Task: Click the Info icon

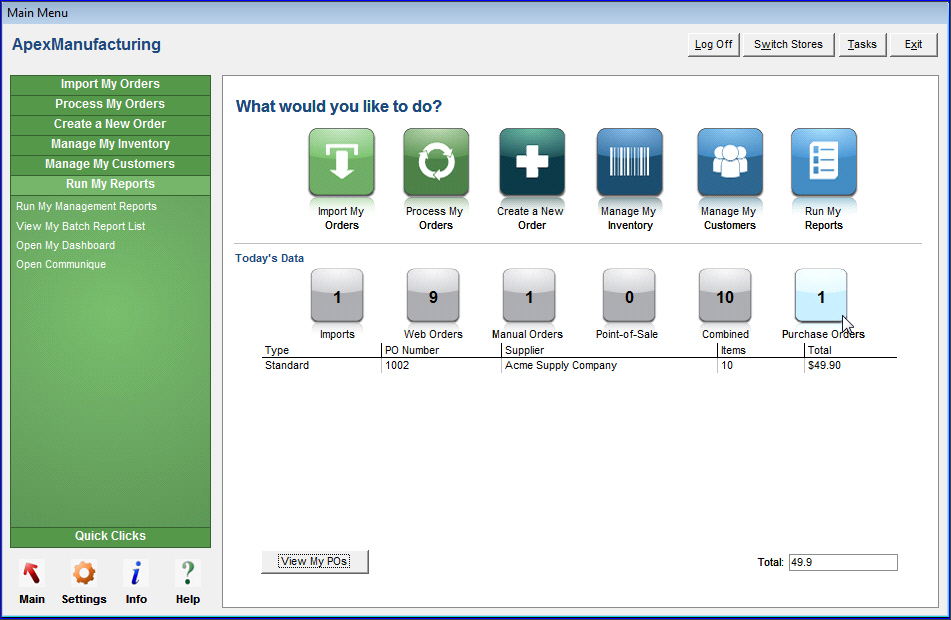Action: pyautogui.click(x=136, y=574)
